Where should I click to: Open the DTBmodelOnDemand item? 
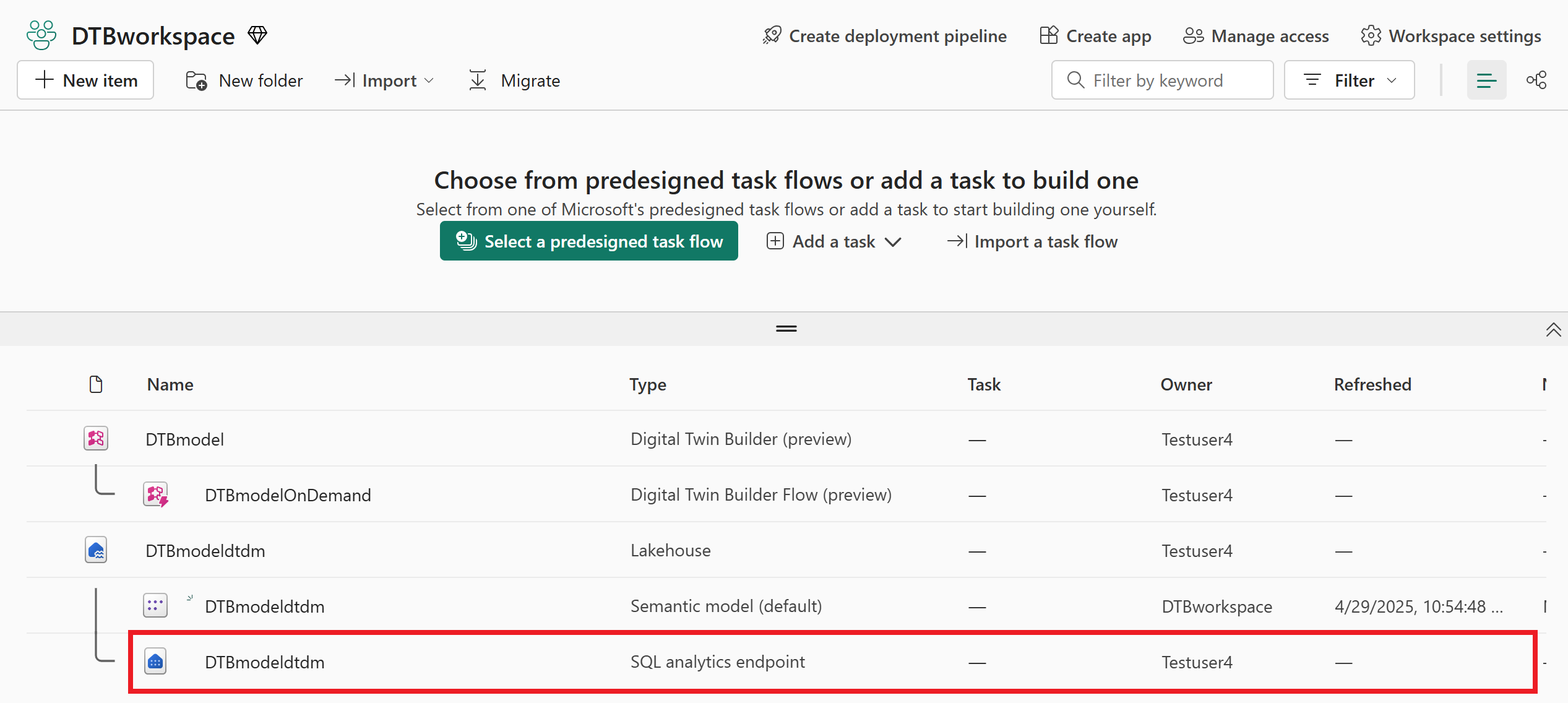(x=288, y=495)
